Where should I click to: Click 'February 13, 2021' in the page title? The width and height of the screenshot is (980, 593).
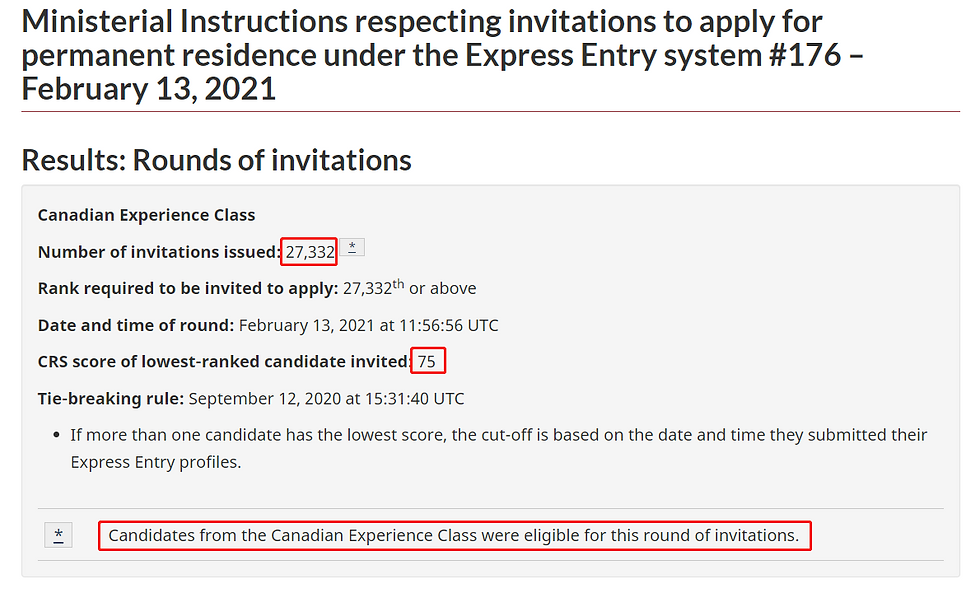(148, 88)
